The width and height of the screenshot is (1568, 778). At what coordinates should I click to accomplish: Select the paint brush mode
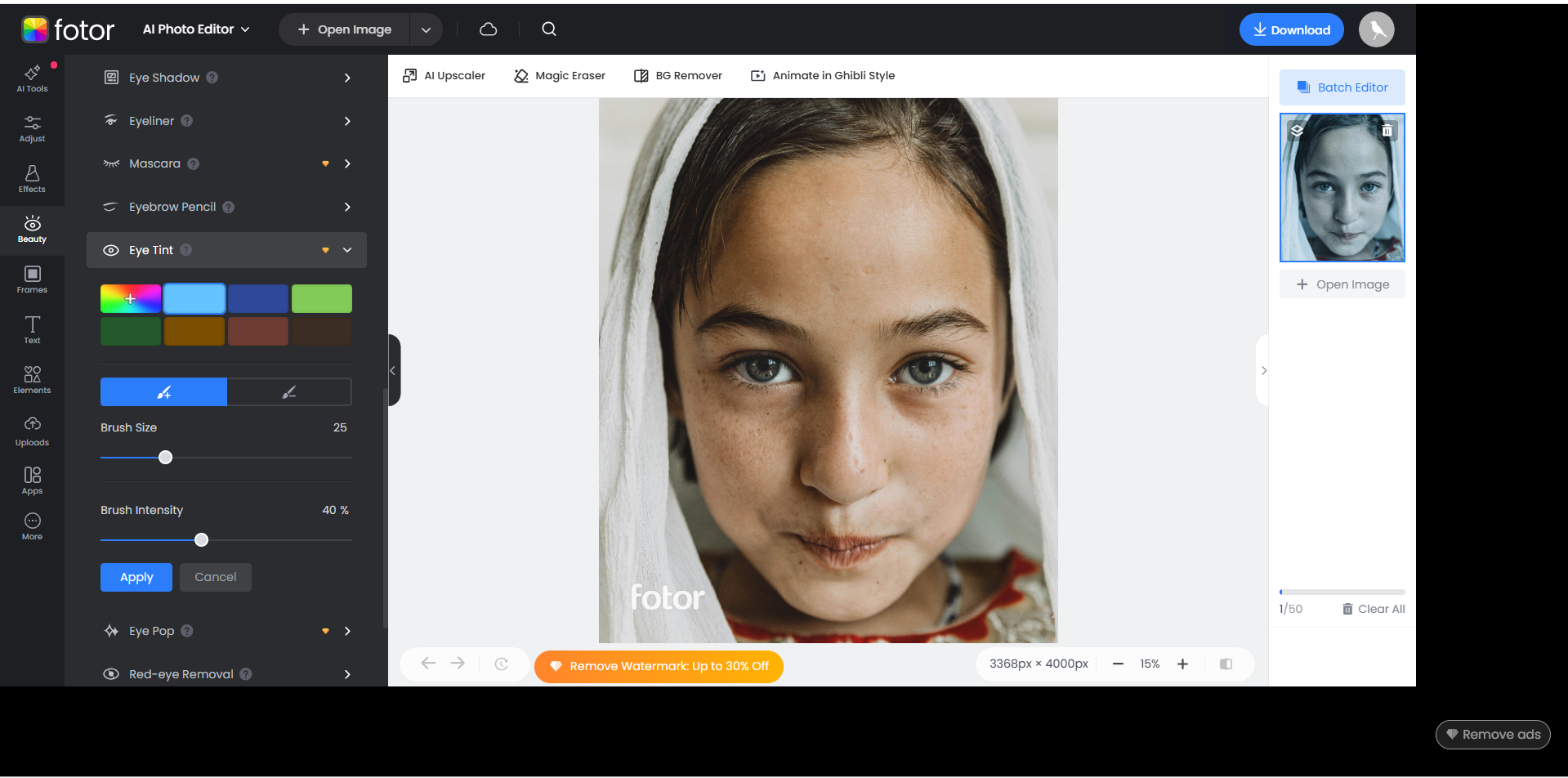click(x=163, y=392)
